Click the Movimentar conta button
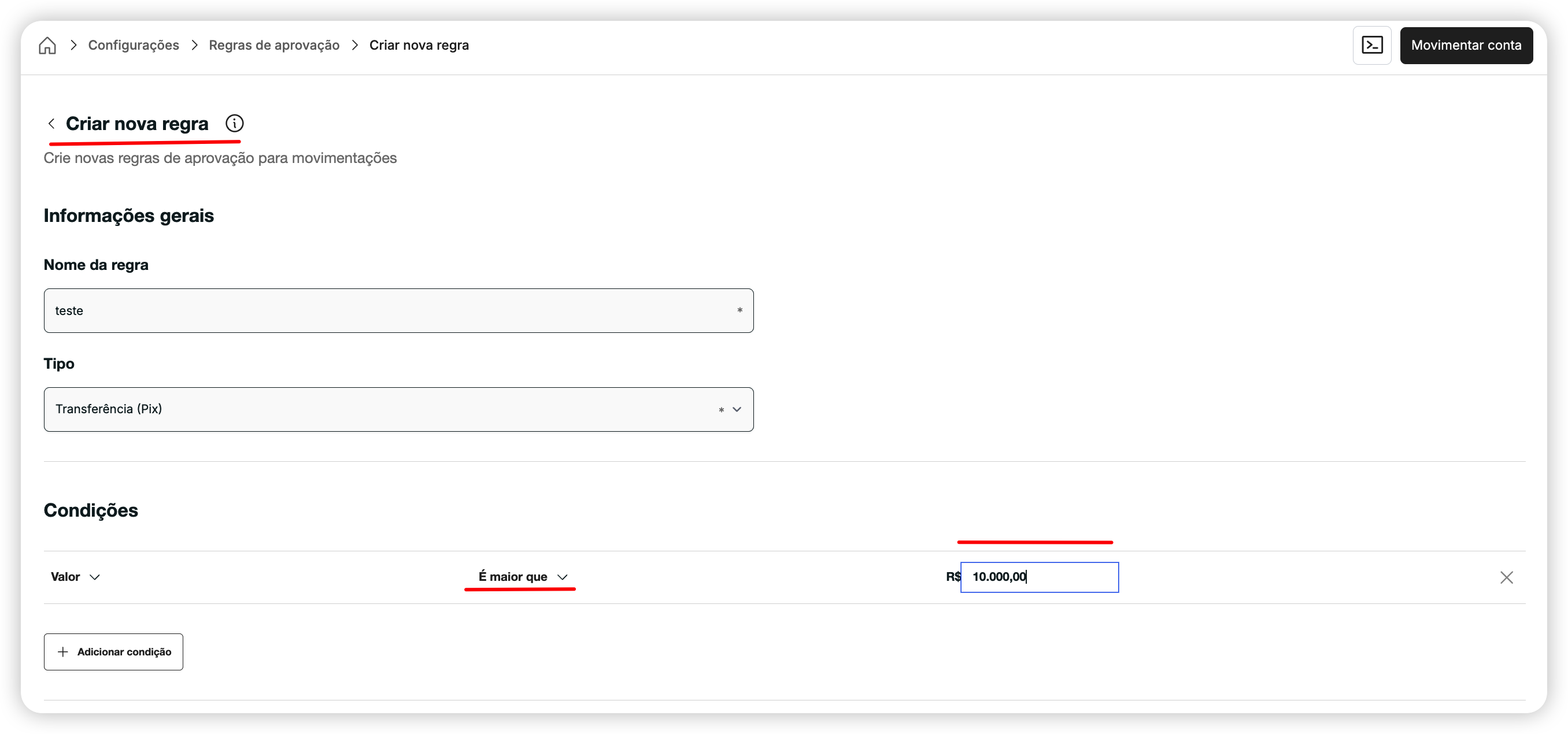 point(1466,46)
